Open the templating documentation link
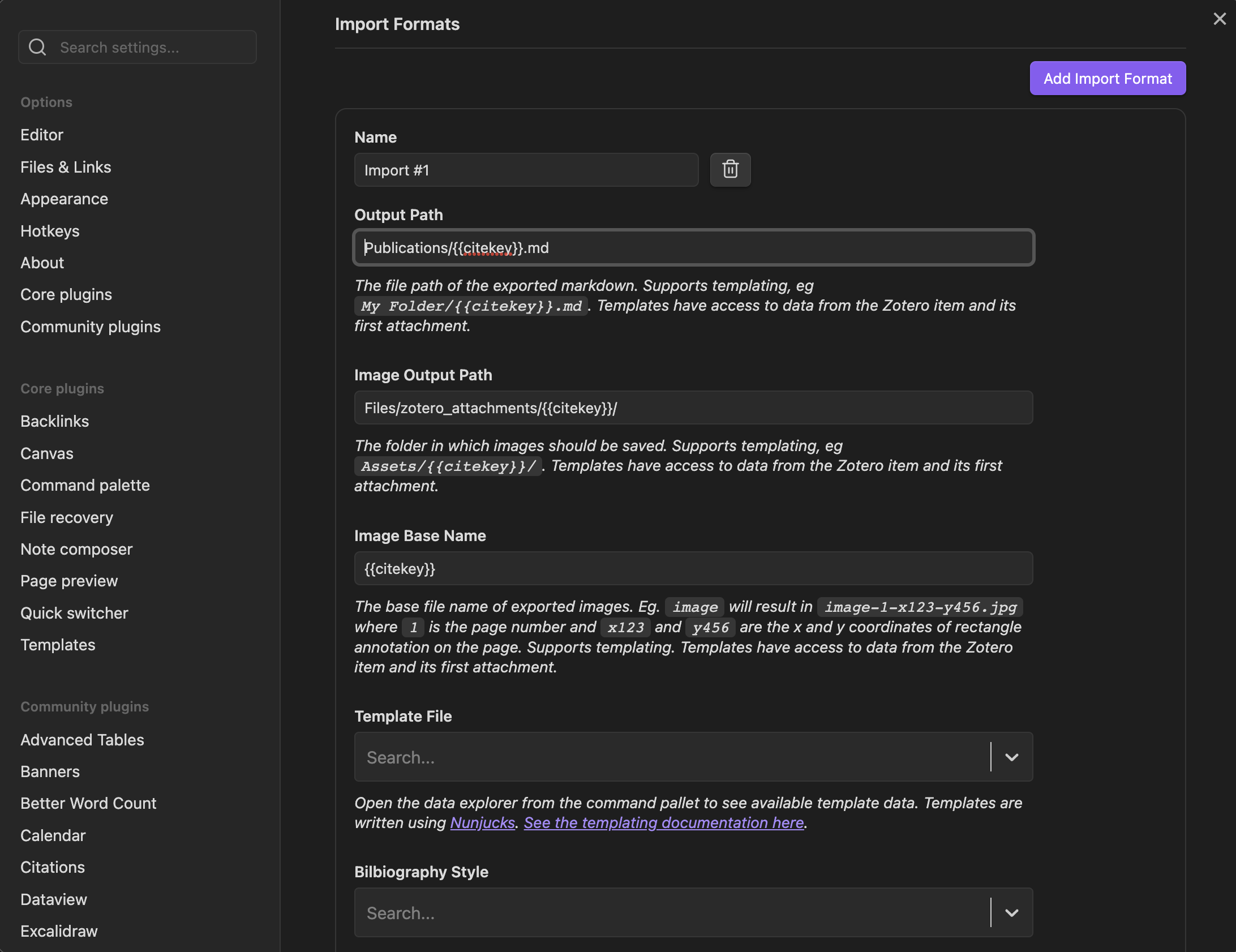 (x=663, y=822)
